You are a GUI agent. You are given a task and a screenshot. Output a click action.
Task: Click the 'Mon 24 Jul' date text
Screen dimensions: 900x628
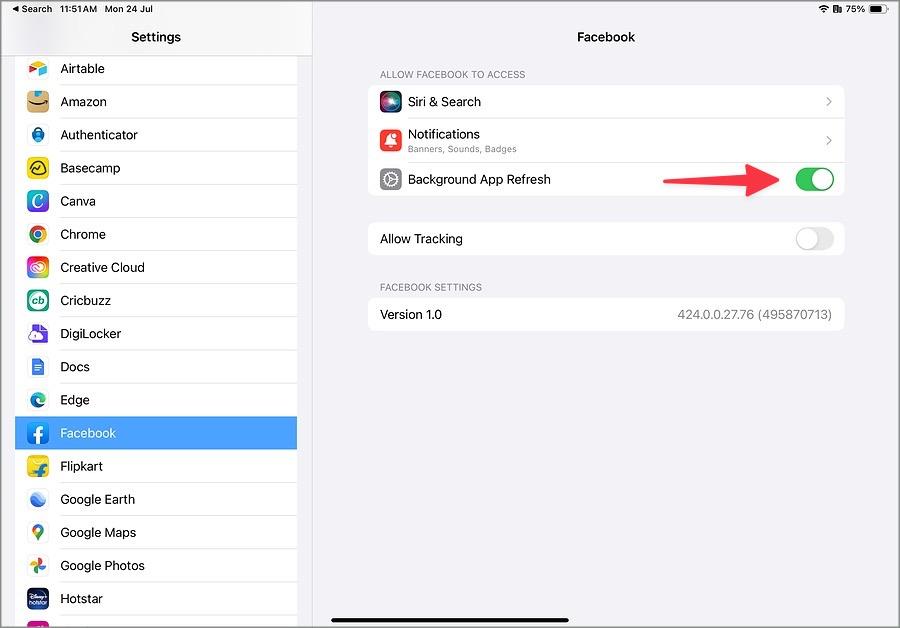coord(129,9)
